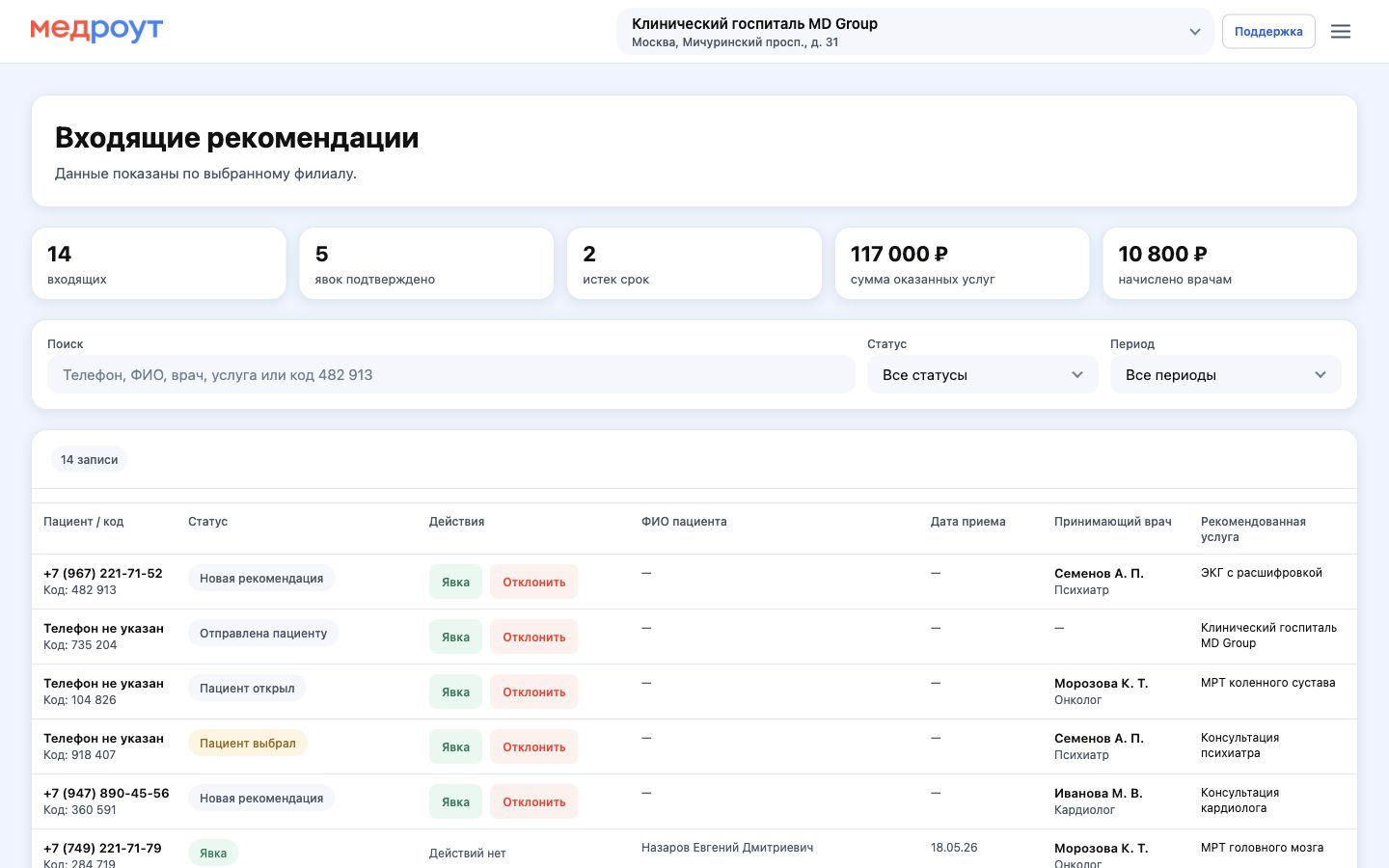Viewport: 1389px width, 868px height.
Task: Click Отклонить for code 104 826
Action: [x=534, y=692]
